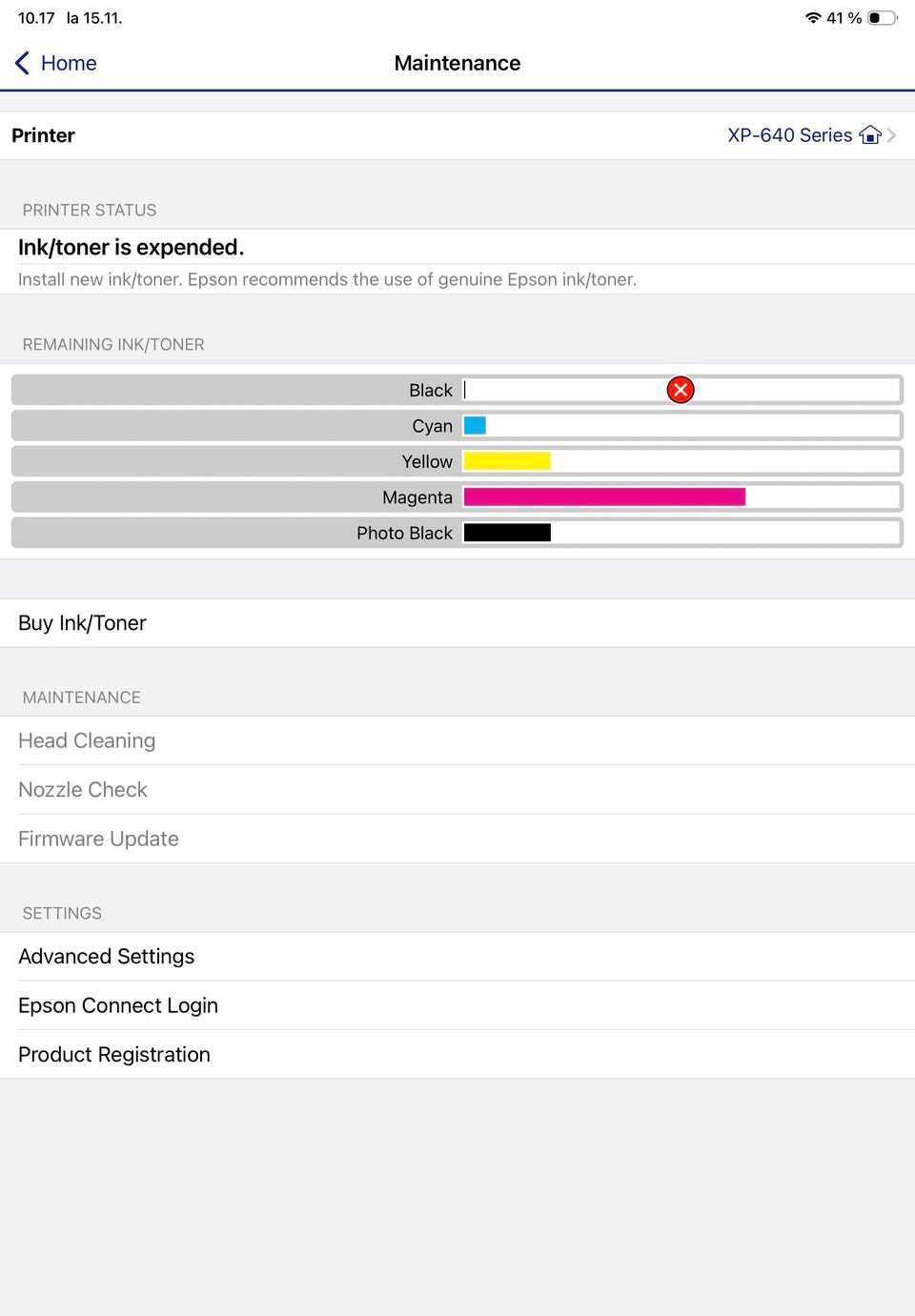Click the magenta ink level bar
The image size is (915, 1316).
point(604,496)
